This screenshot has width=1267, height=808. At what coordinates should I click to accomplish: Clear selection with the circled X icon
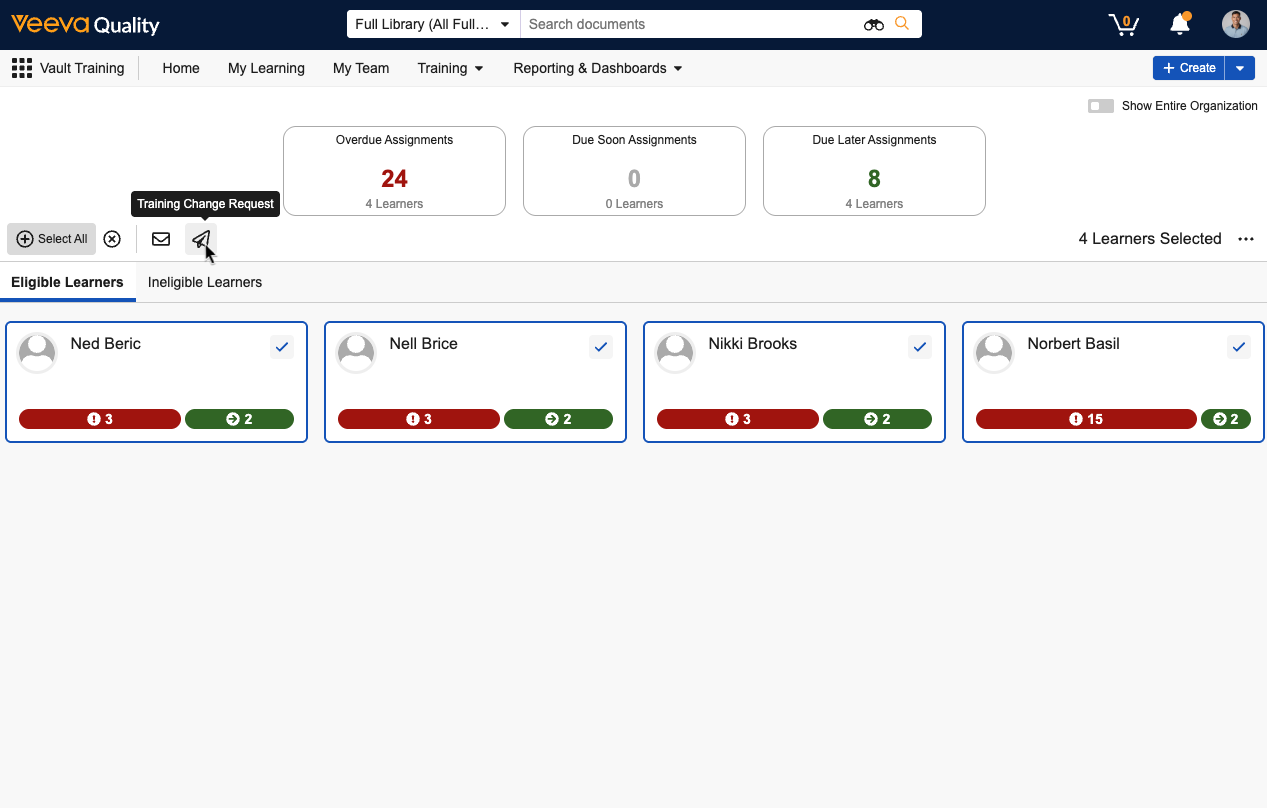(x=112, y=239)
